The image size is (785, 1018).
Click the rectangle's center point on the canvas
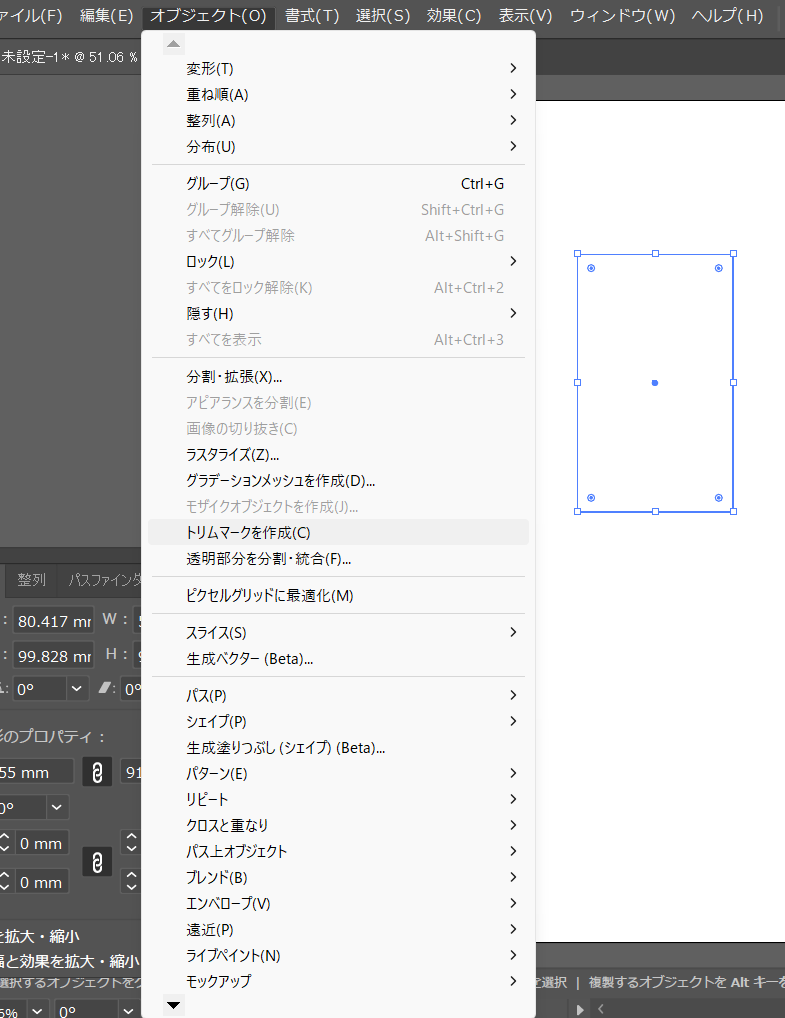click(655, 383)
